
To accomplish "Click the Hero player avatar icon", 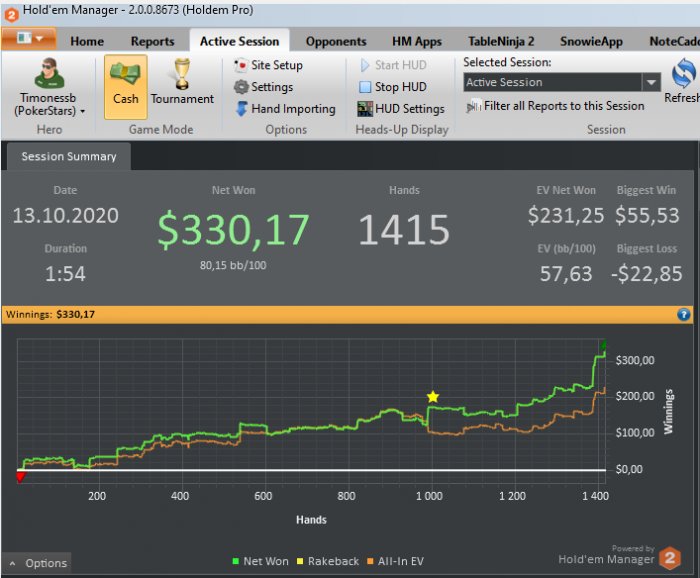I will pos(49,74).
